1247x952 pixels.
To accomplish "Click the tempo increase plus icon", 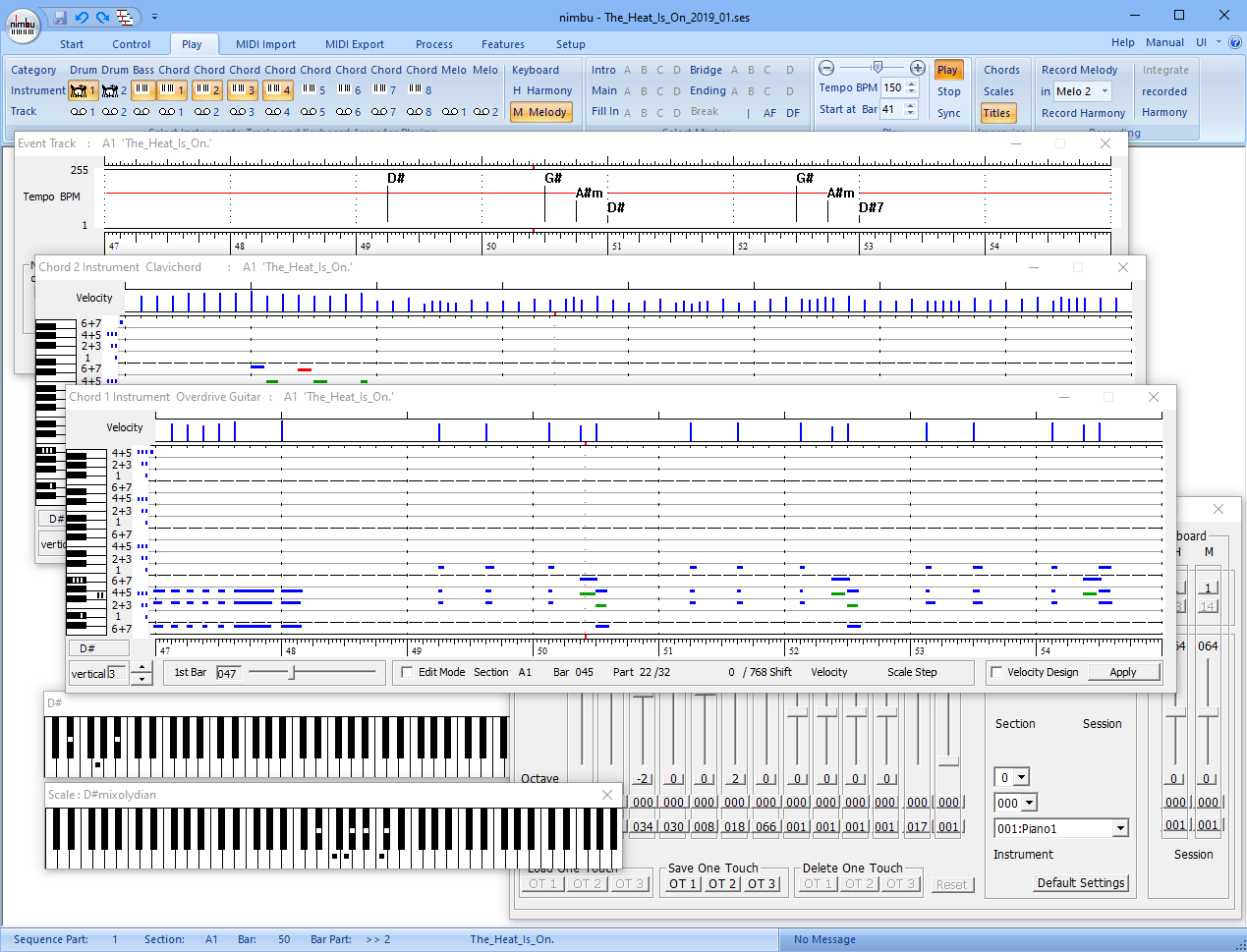I will coord(918,68).
